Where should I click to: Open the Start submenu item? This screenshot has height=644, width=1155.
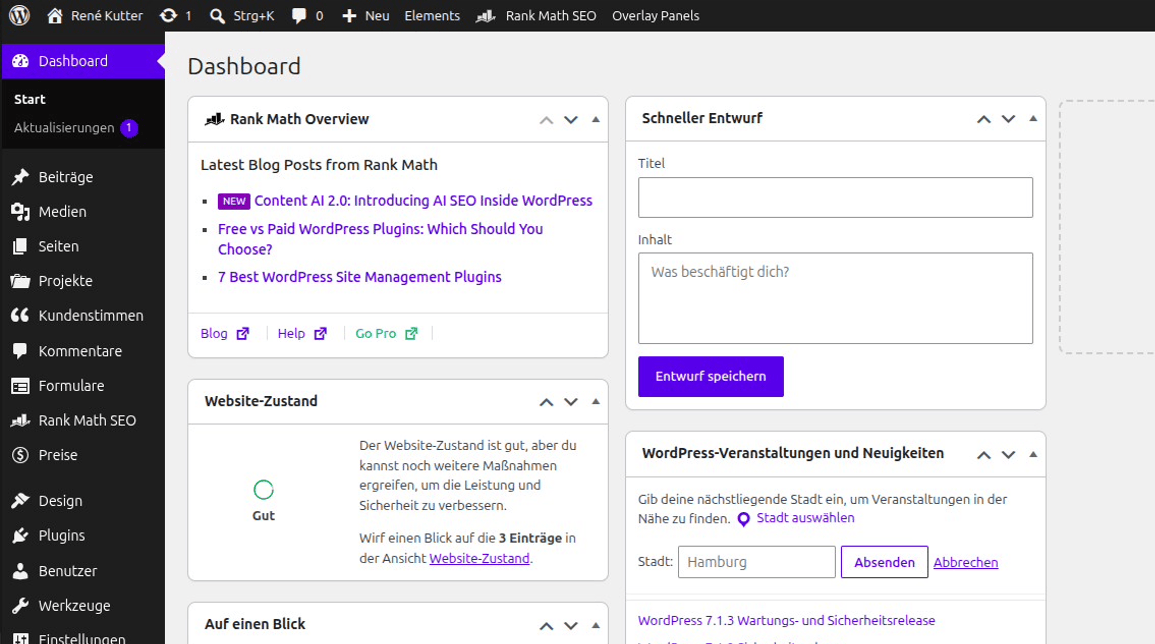pos(29,99)
